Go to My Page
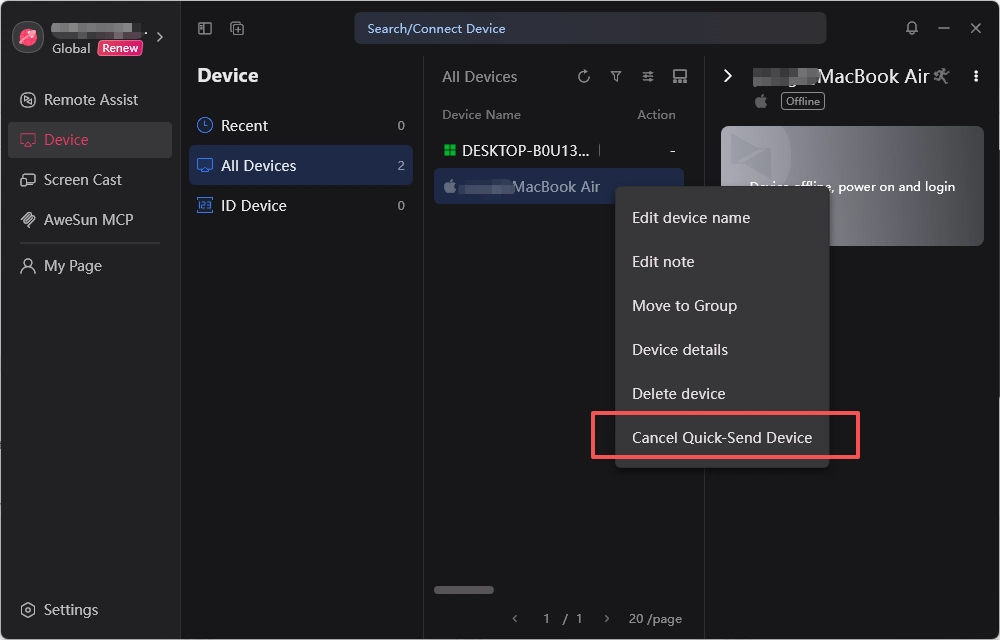This screenshot has height=640, width=1000. click(90, 266)
